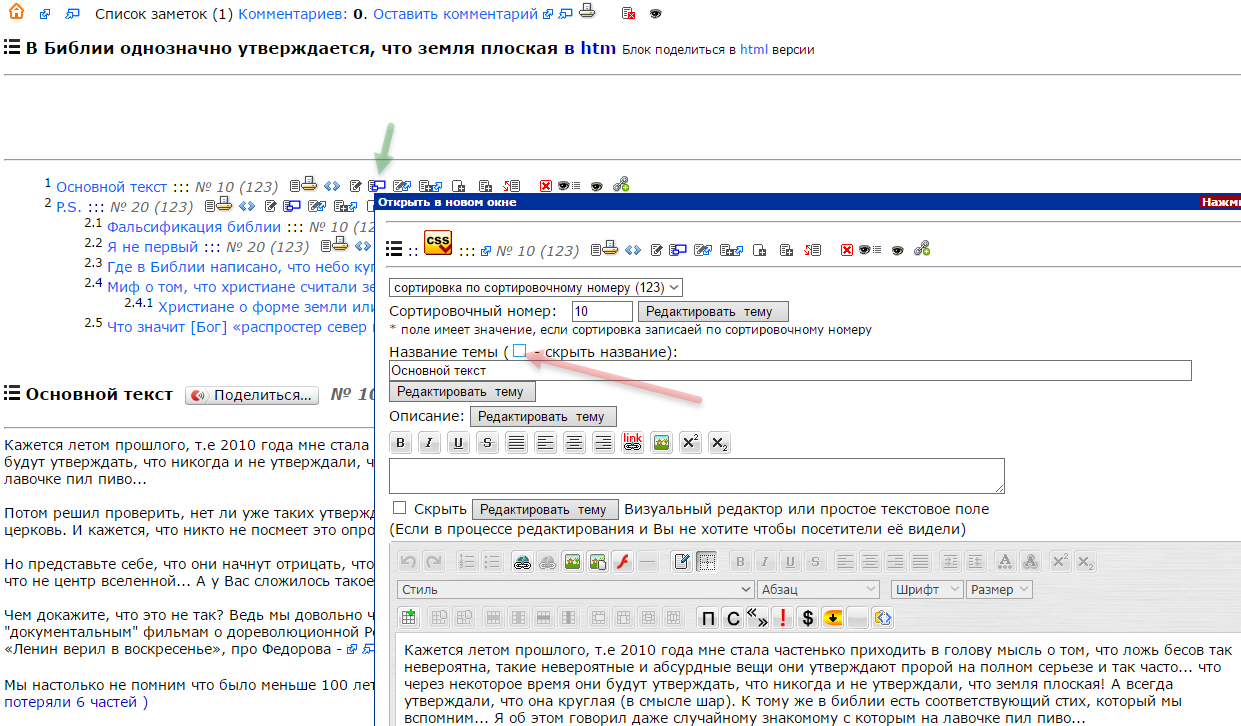Open the P.S. tree link
Viewport: 1241px width, 726px height.
[69, 207]
